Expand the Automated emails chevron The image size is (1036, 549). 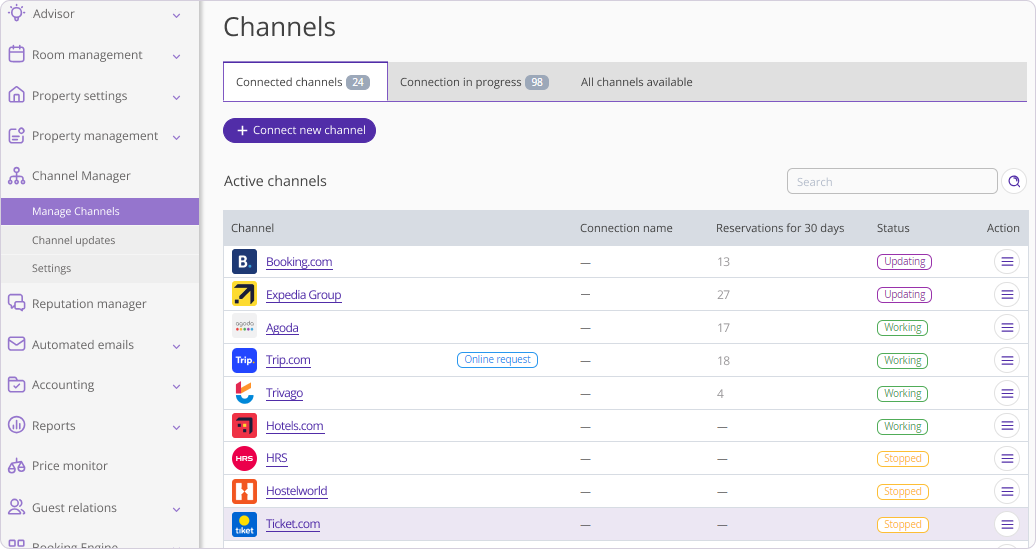click(176, 346)
